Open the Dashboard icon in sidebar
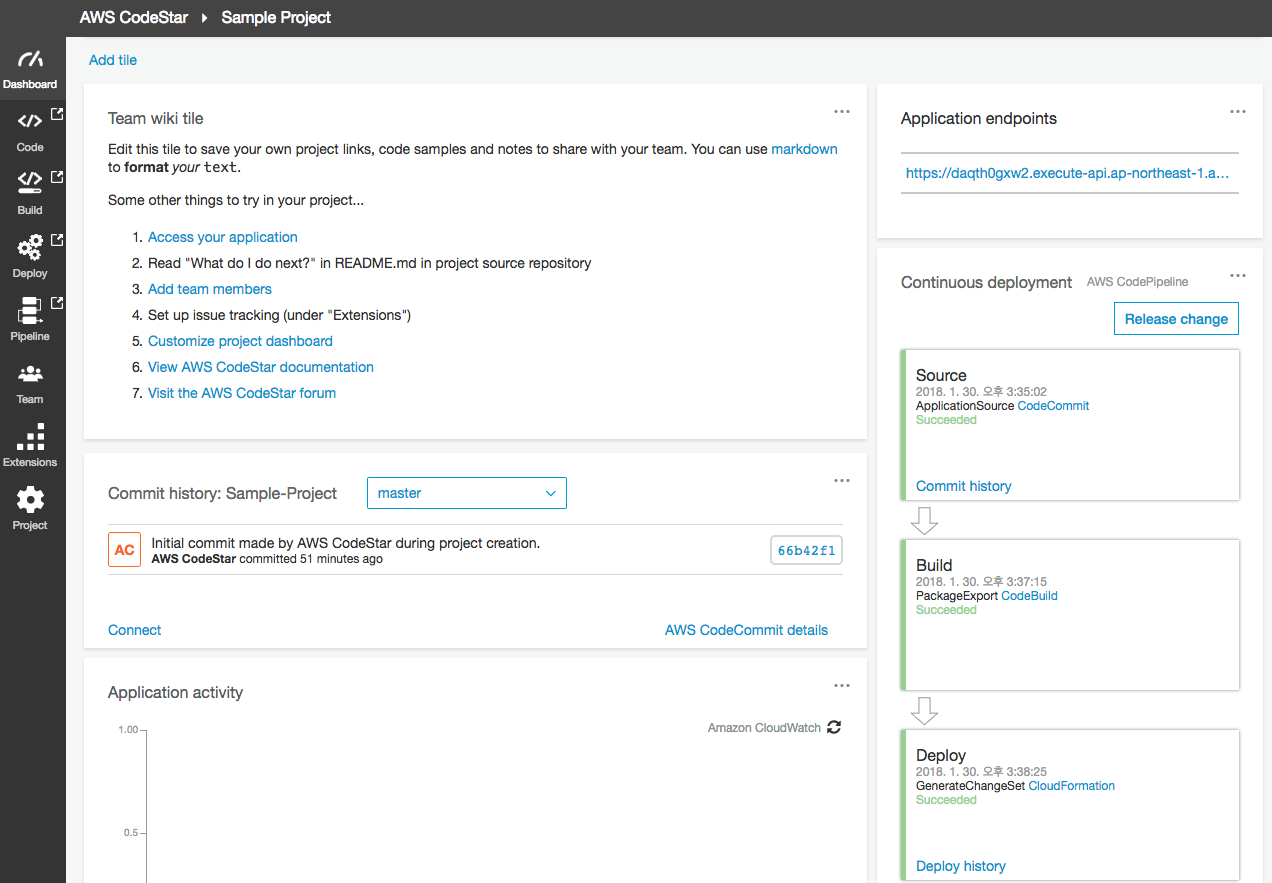The image size is (1272, 883). 30,61
